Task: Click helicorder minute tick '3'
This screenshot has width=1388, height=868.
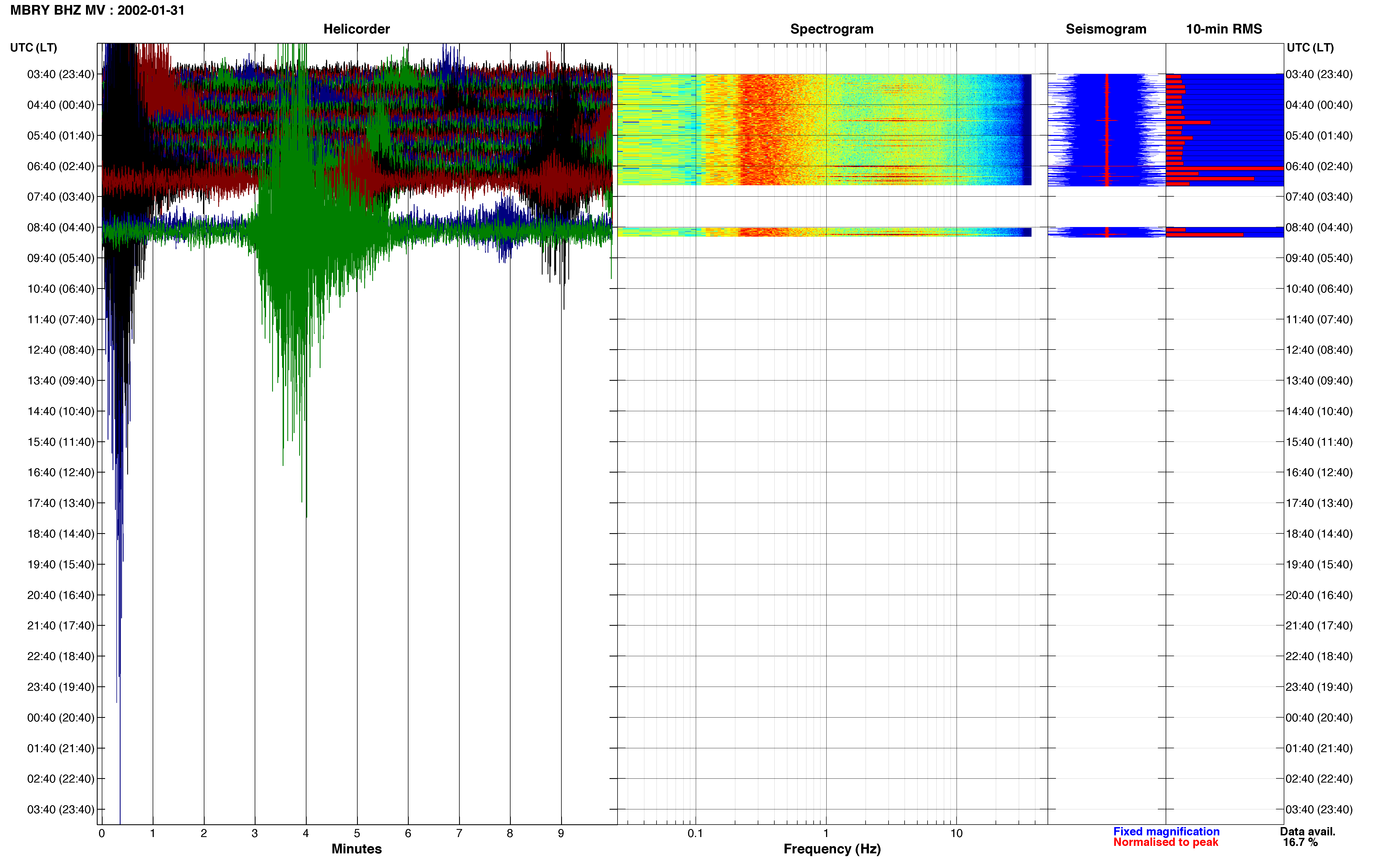Action: (x=255, y=833)
